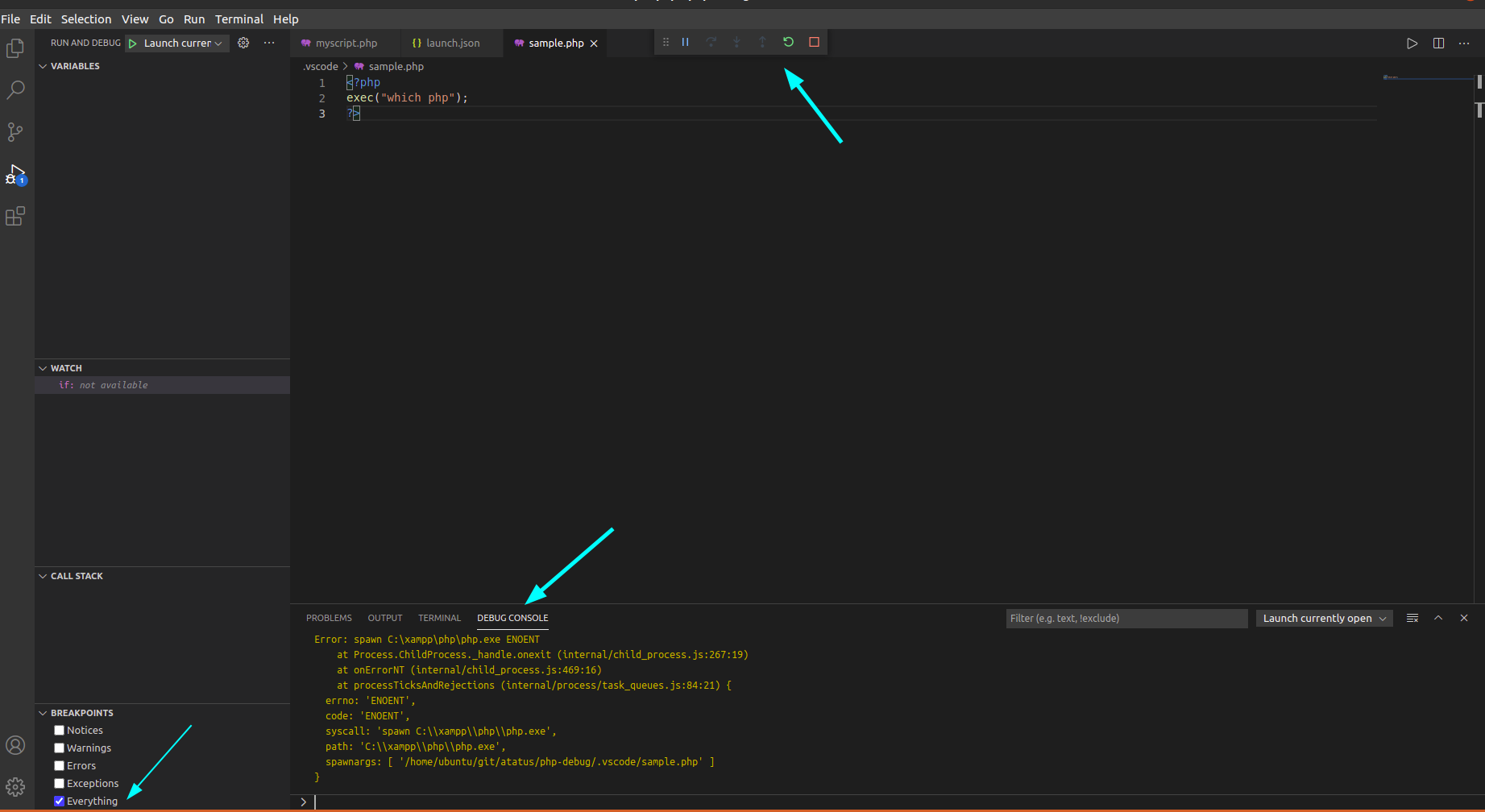Select the 'if: not available' watch expression
The image size is (1485, 812).
click(x=162, y=385)
